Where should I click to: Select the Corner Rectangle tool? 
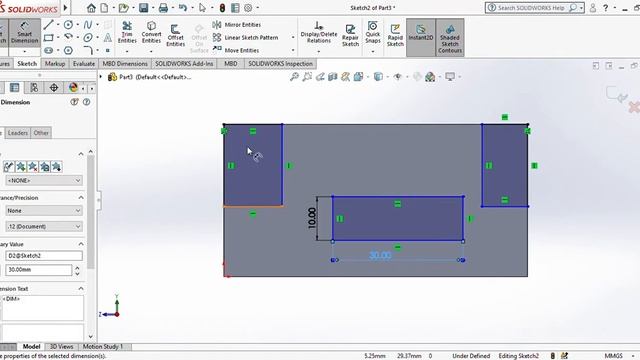tap(49, 38)
